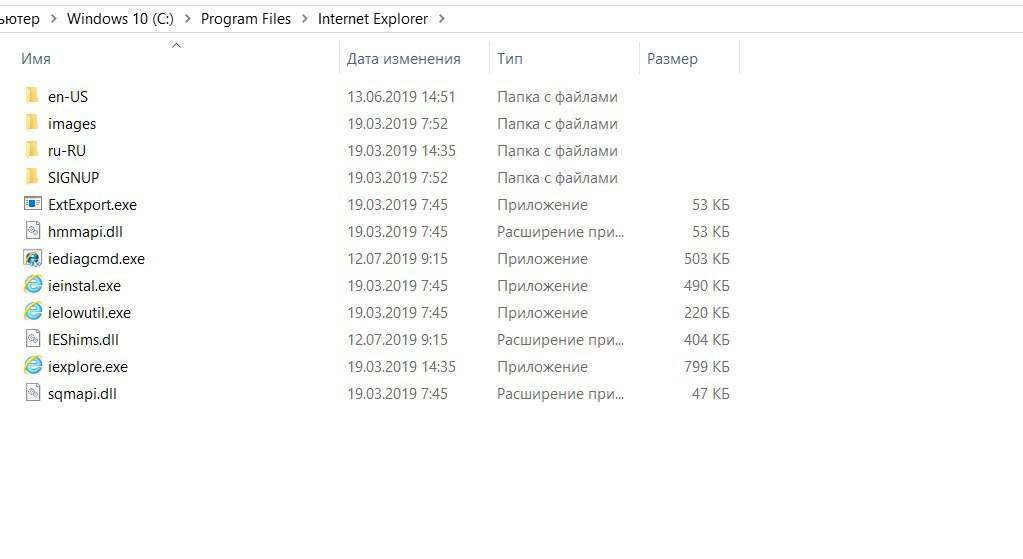1023x559 pixels.
Task: Select file name sqmapi.dll
Action: click(82, 394)
